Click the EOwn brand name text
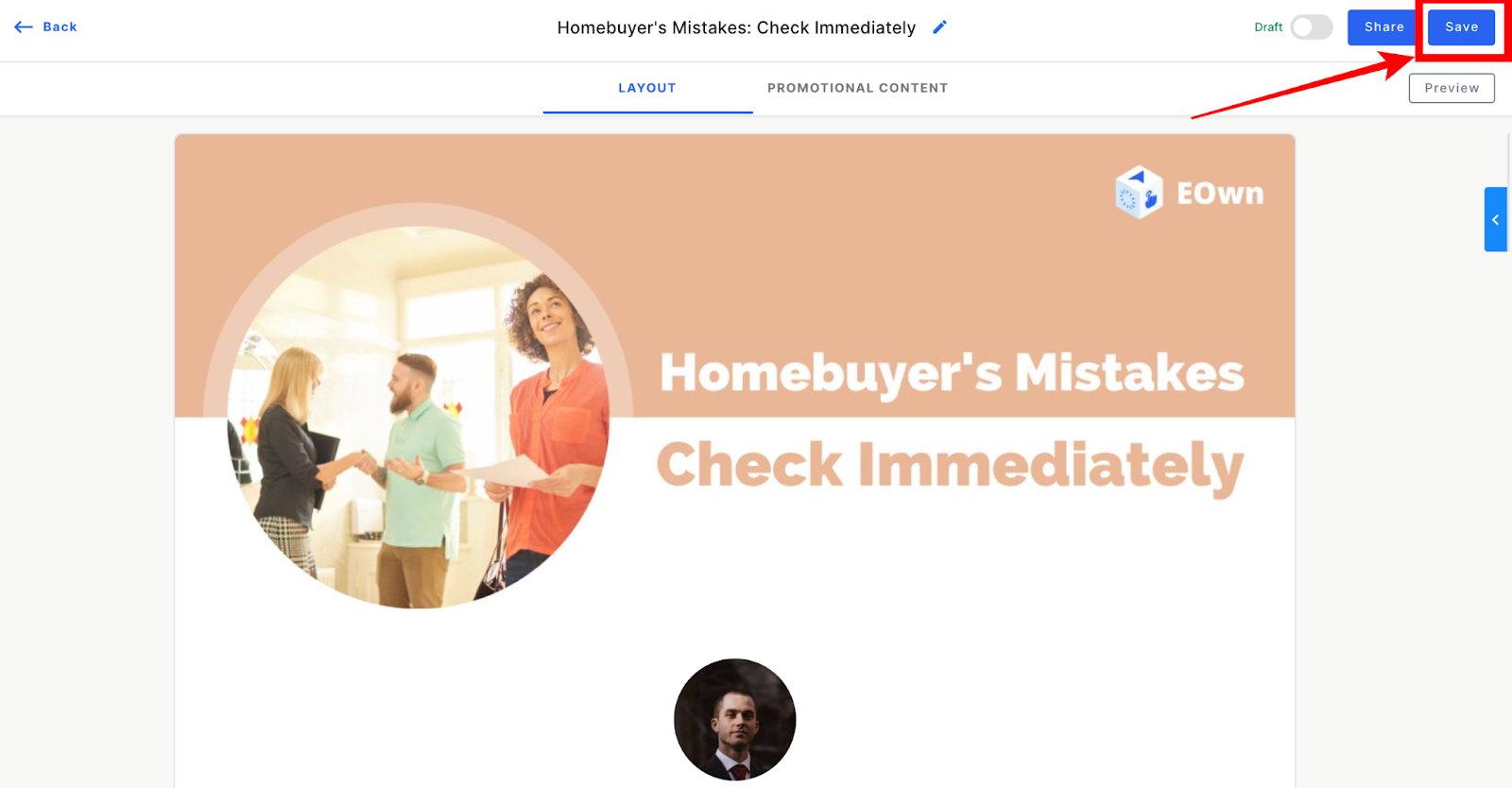1512x788 pixels. 1220,194
